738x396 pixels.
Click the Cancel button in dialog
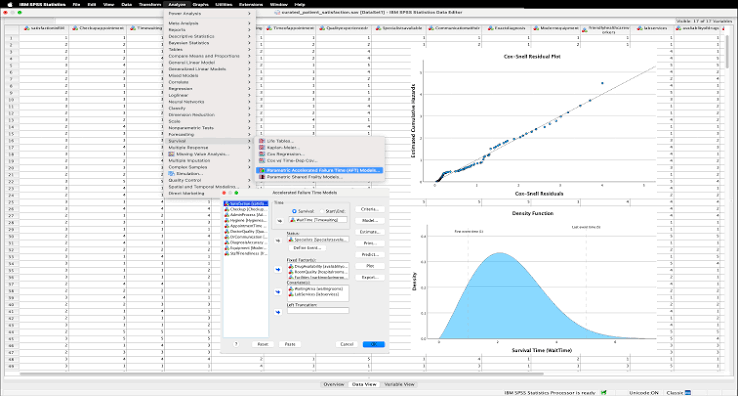click(347, 344)
